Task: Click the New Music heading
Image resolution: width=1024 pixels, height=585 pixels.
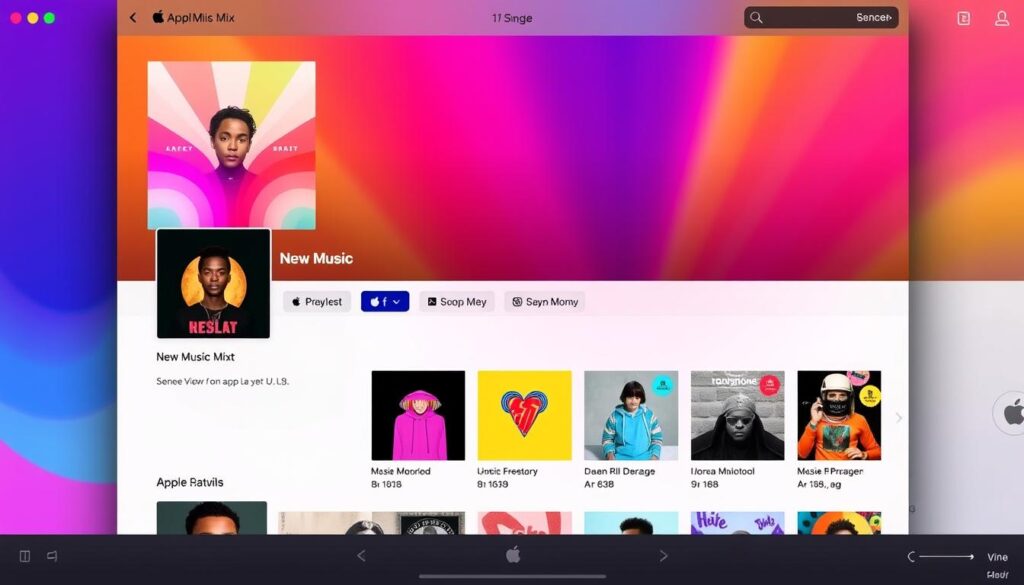Action: pyautogui.click(x=316, y=259)
